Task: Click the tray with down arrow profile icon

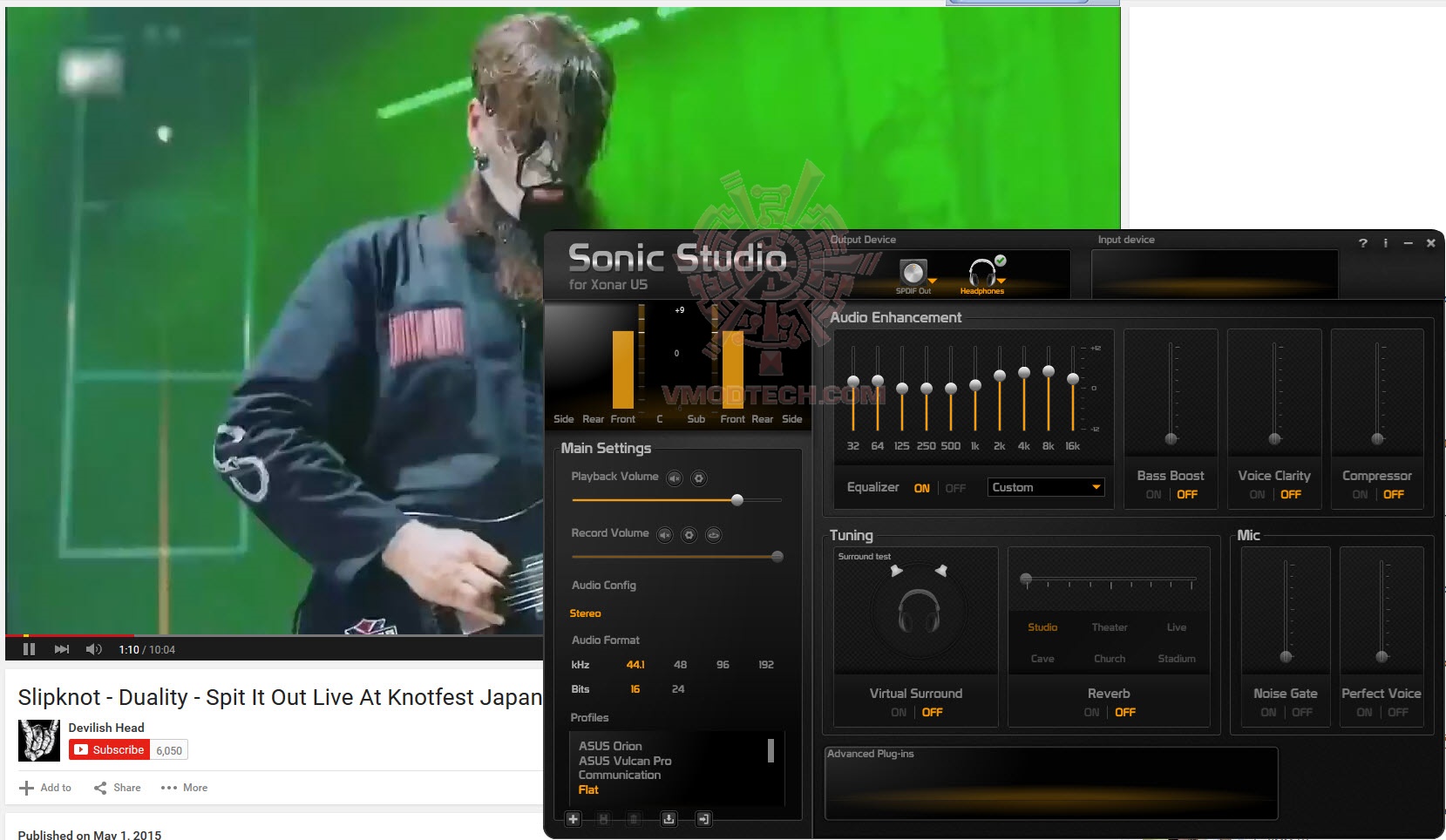Action: [669, 819]
